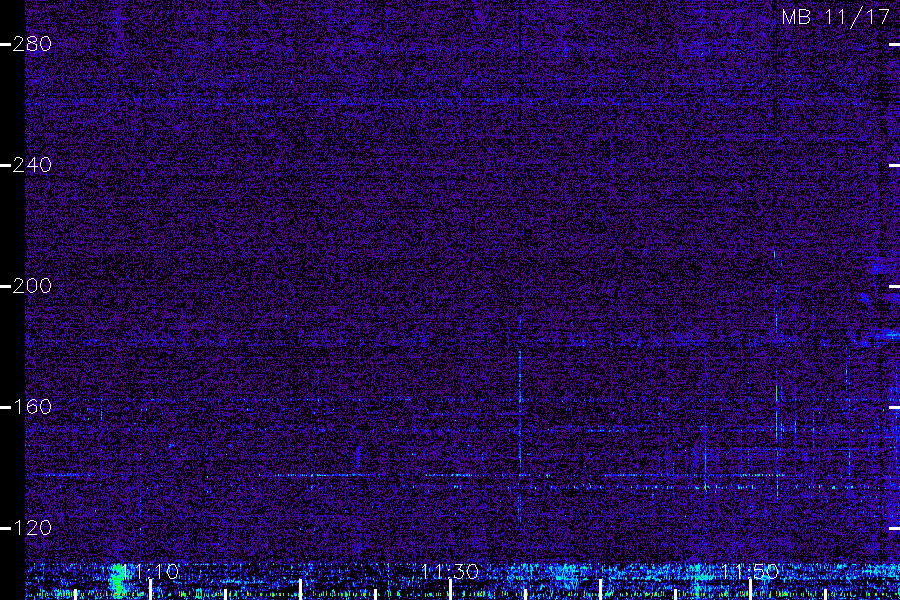This screenshot has width=900, height=600.
Task: Click the 280 frequency axis label
Action: click(32, 44)
